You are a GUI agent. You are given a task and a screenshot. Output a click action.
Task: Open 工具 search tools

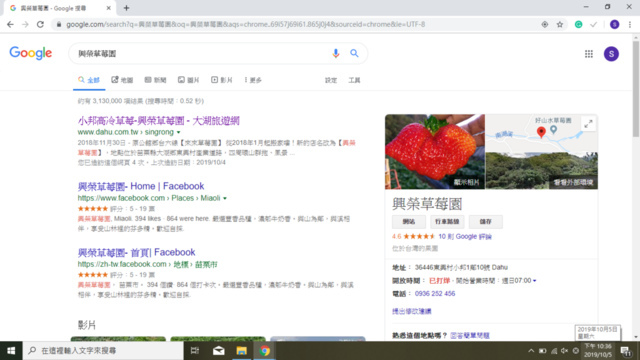(x=354, y=80)
